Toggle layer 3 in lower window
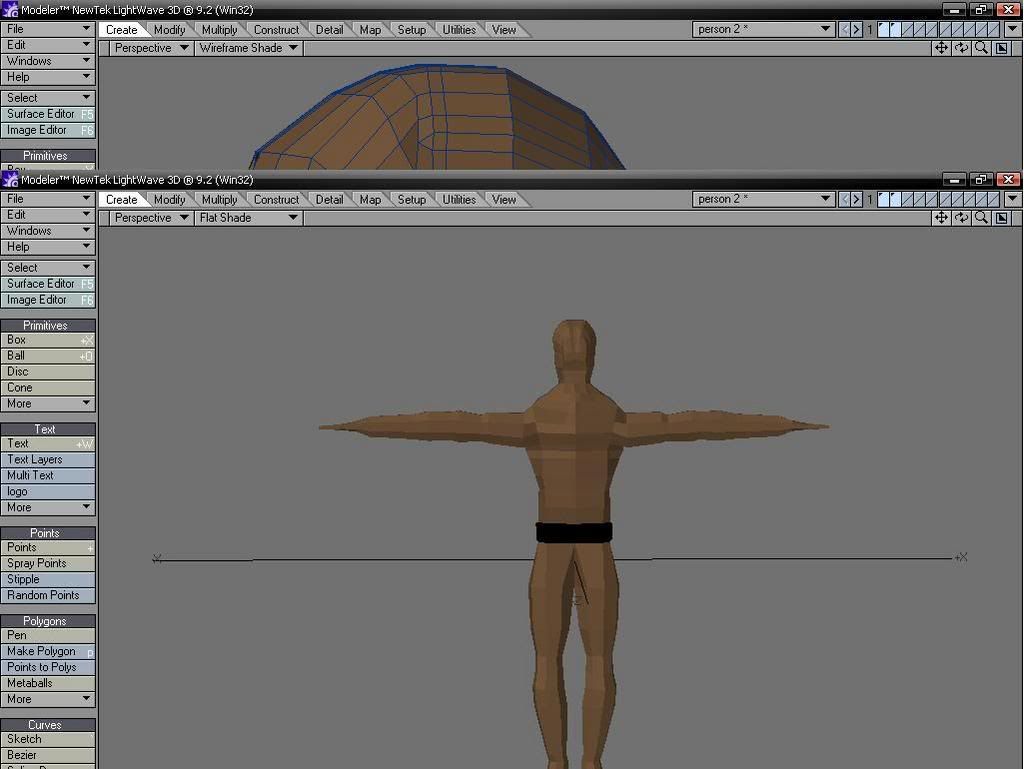The width and height of the screenshot is (1024, 769). tap(908, 199)
